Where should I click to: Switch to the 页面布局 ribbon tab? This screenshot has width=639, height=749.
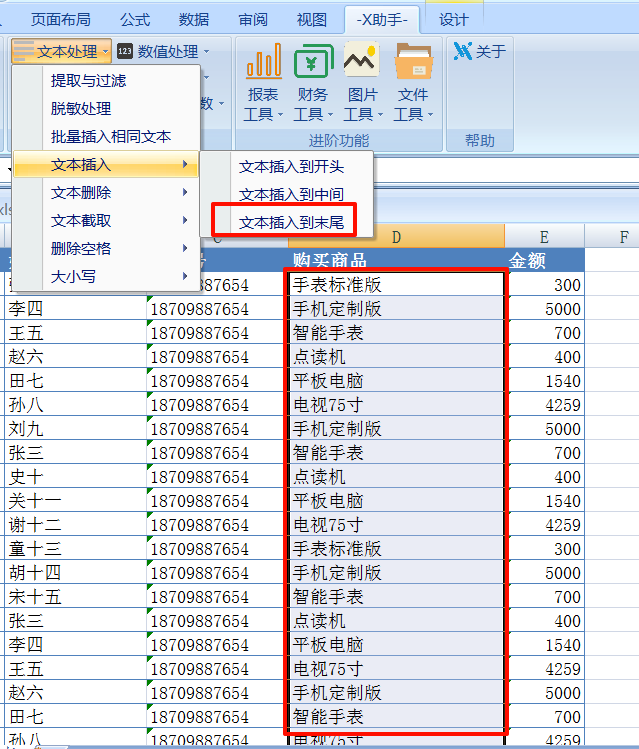tap(61, 20)
